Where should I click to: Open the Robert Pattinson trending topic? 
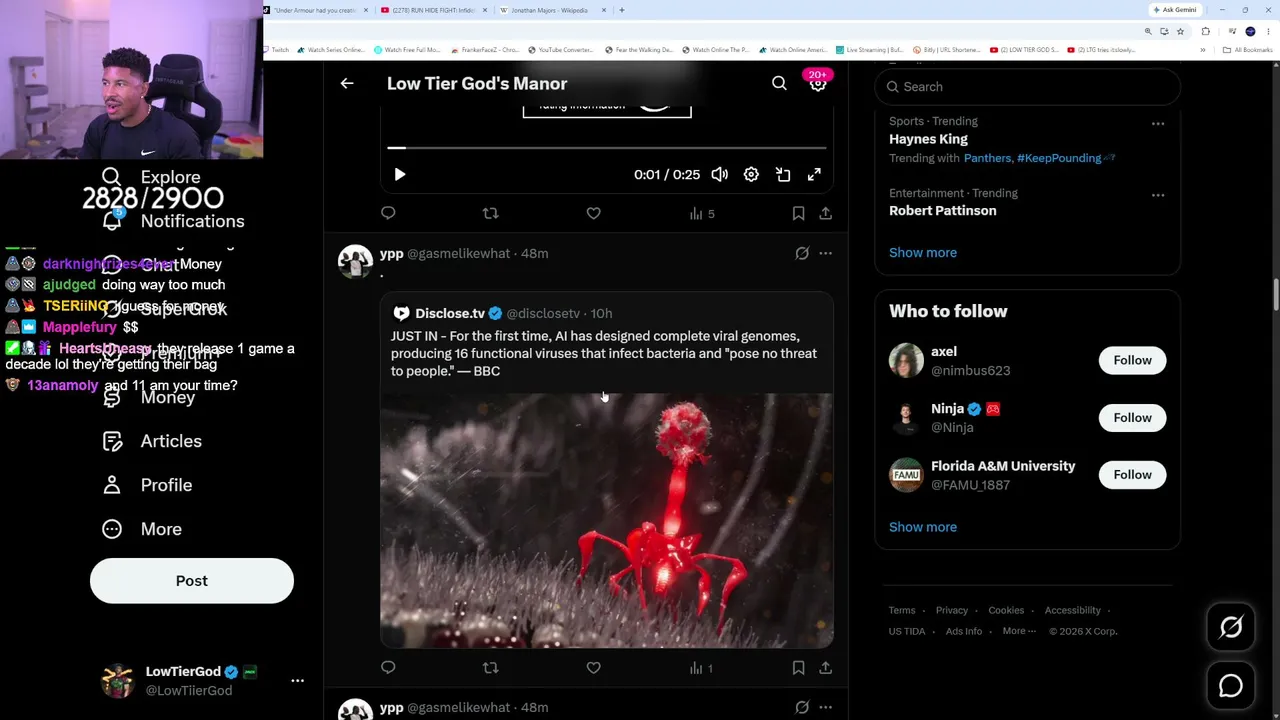[x=942, y=211]
